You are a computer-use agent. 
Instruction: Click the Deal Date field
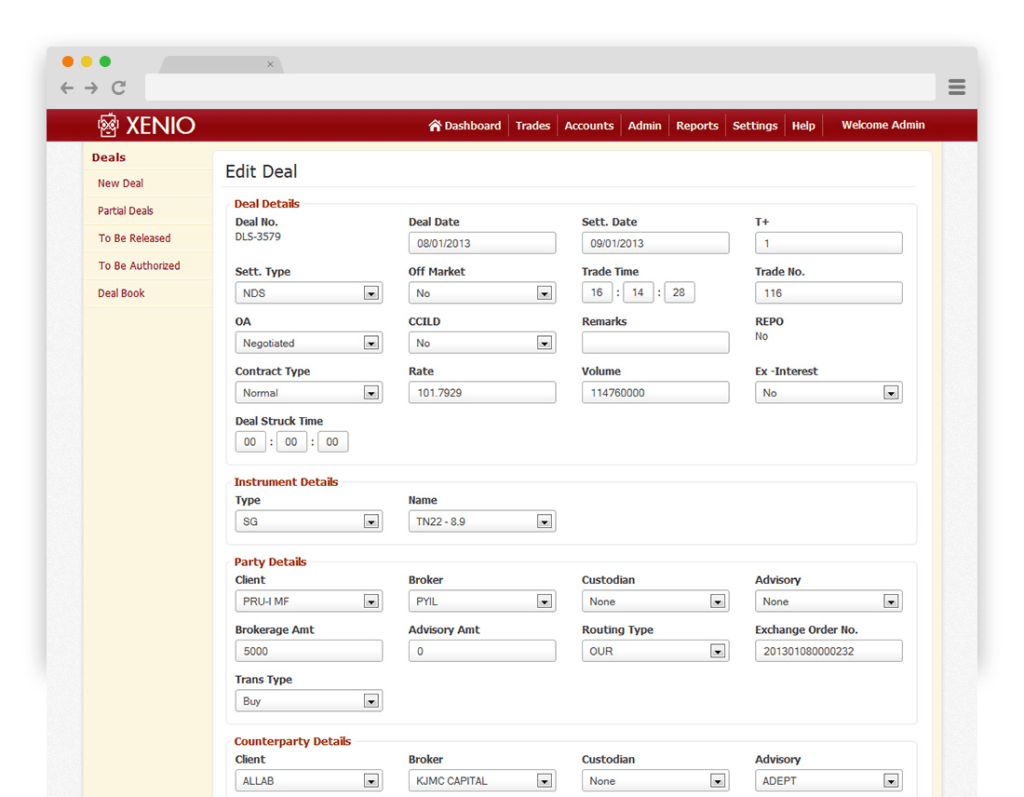pos(481,243)
